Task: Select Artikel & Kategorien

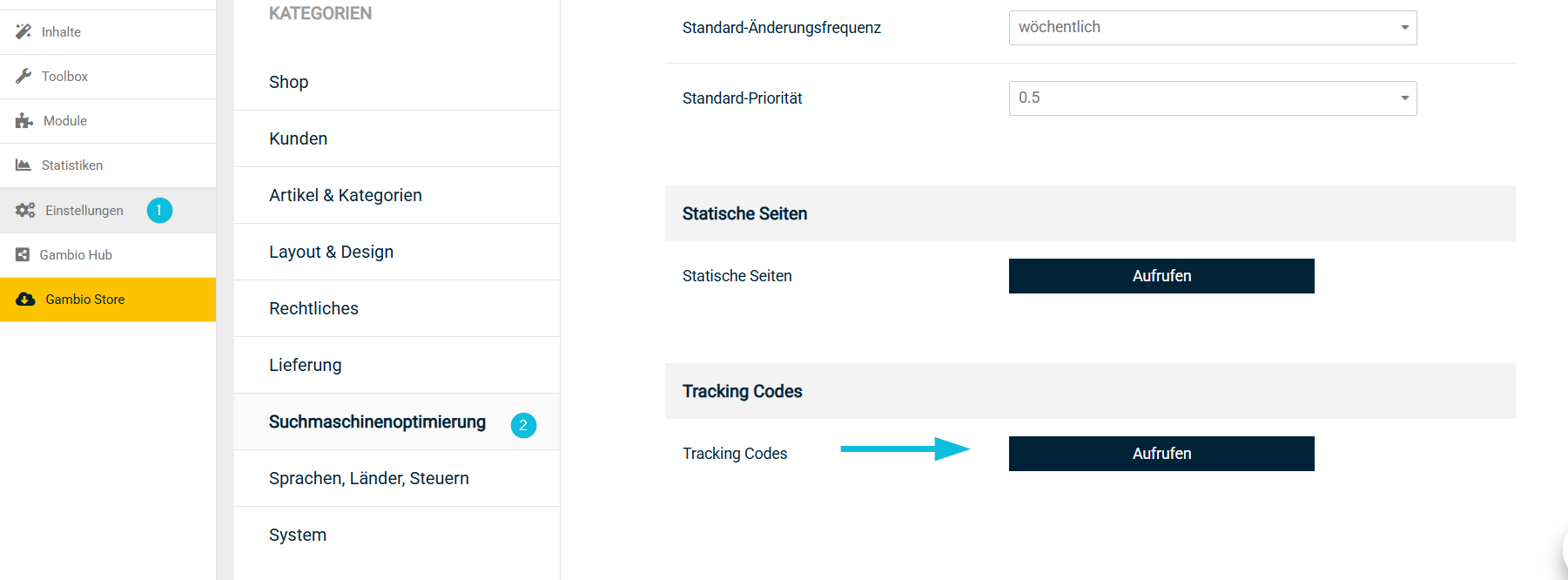Action: pos(346,194)
